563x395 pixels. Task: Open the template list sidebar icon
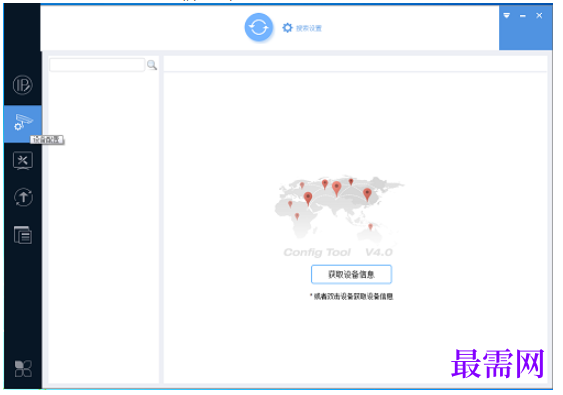pos(23,235)
